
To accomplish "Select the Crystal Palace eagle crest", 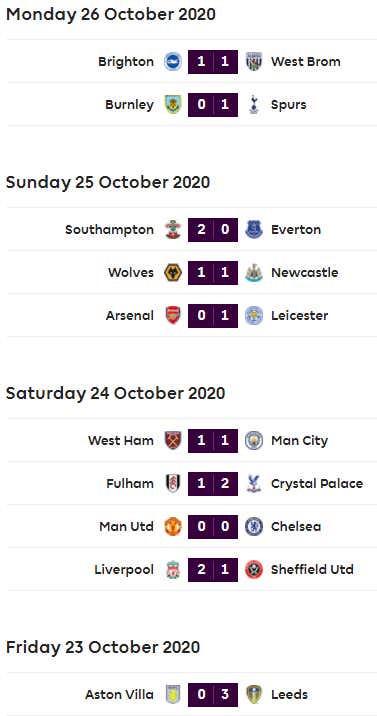I will [253, 484].
